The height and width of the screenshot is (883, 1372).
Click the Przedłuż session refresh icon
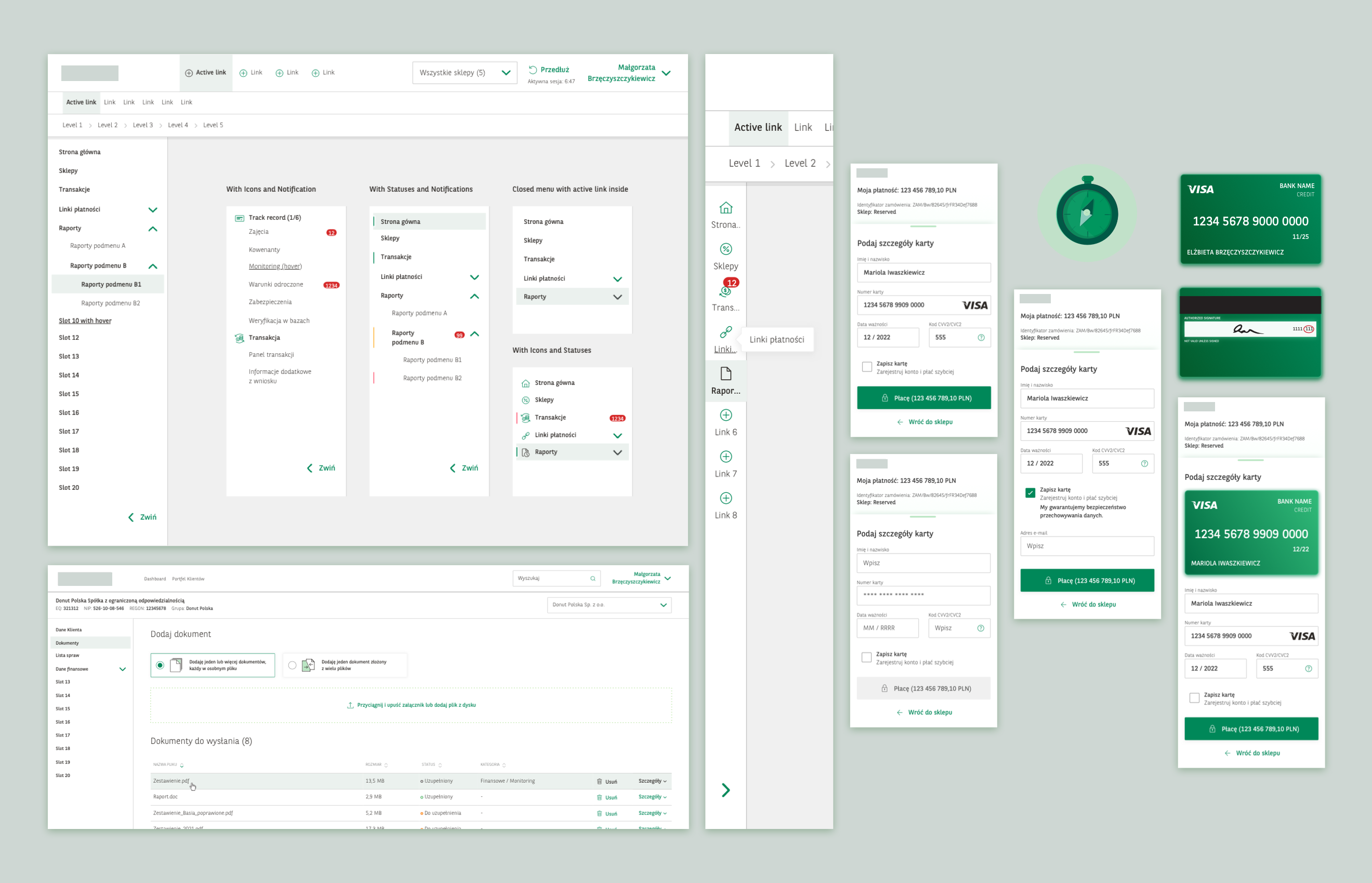(532, 70)
